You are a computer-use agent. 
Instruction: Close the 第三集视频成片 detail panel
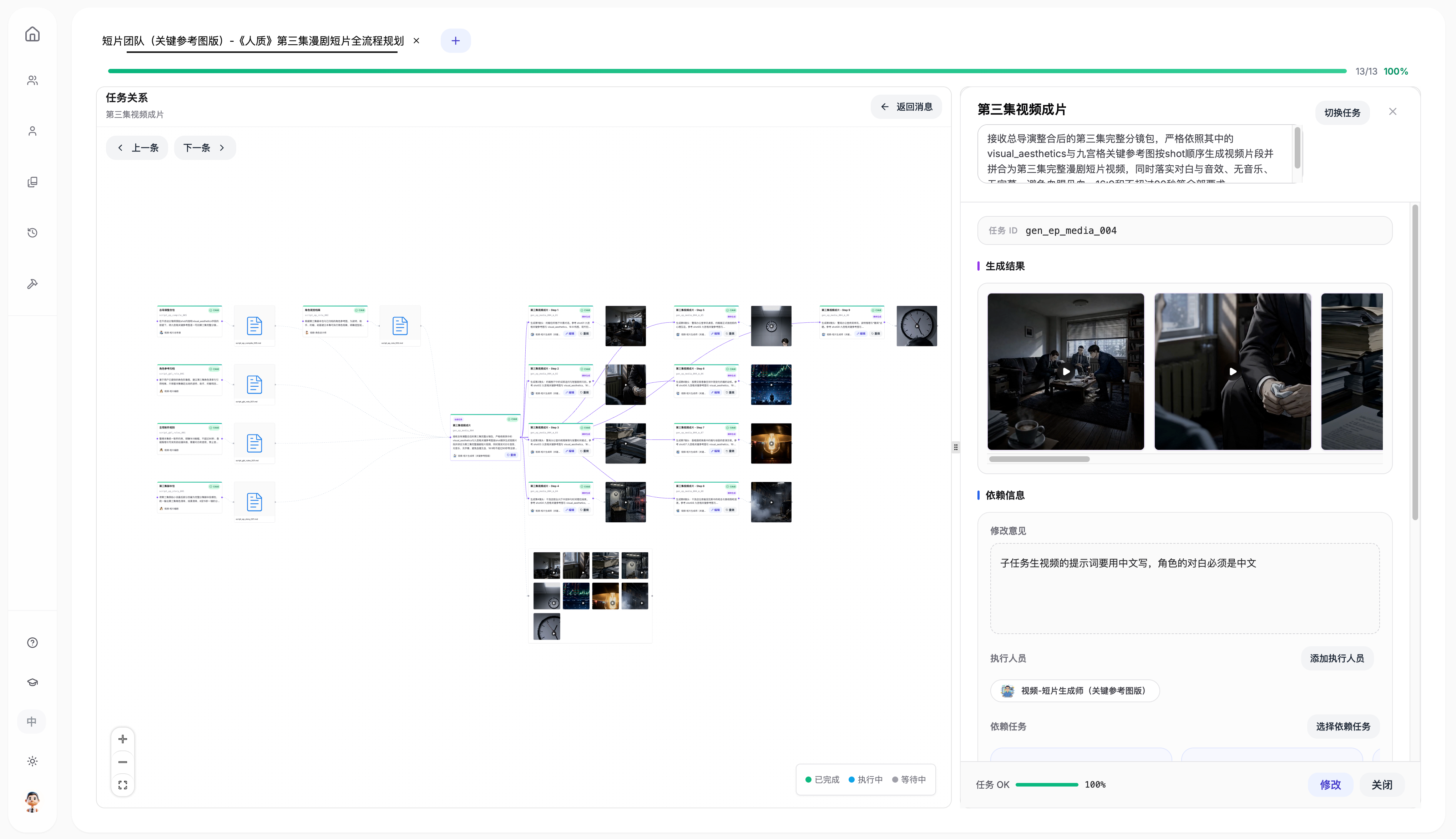pos(1392,112)
